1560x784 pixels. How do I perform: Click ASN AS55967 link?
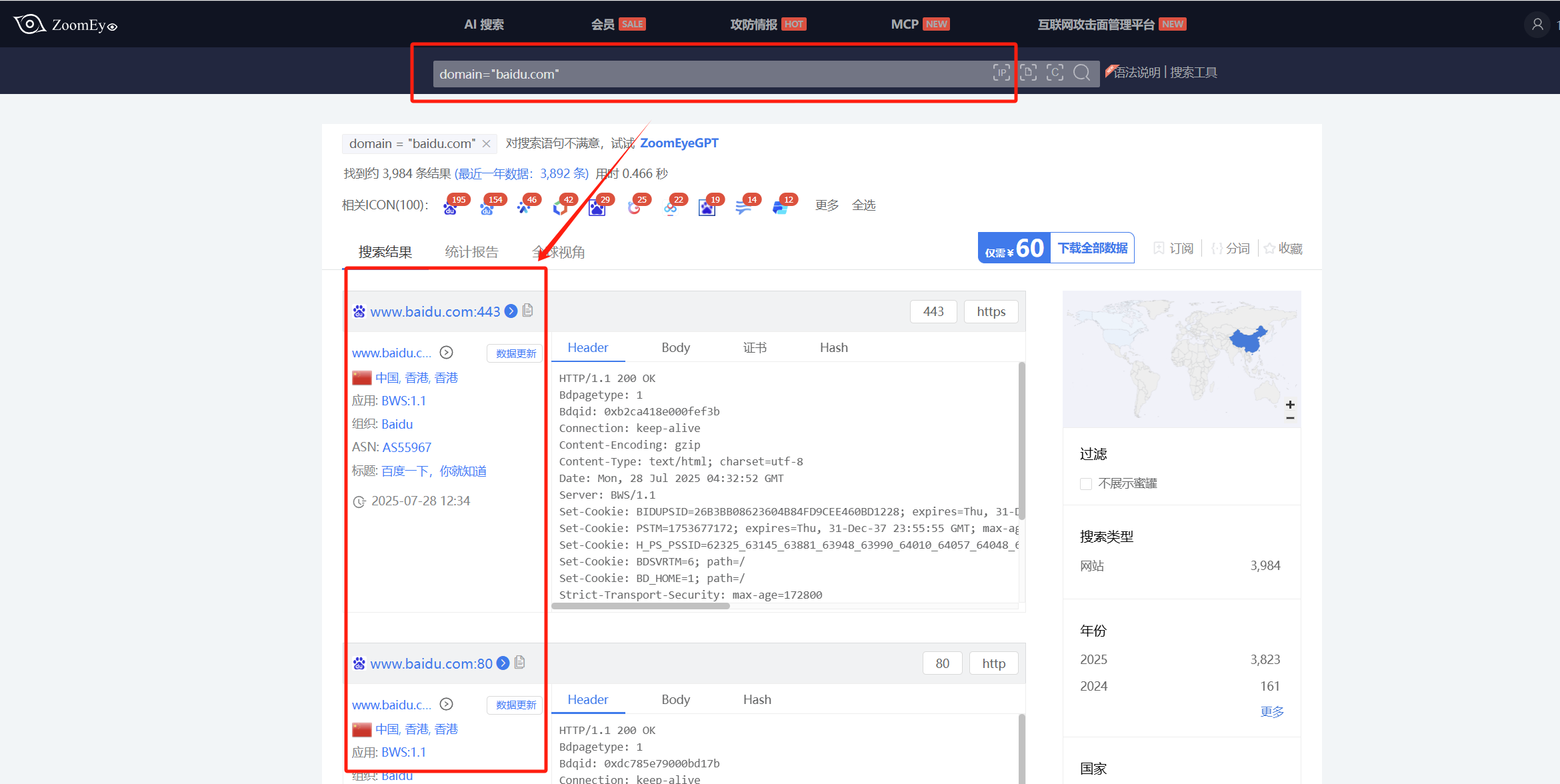[407, 448]
